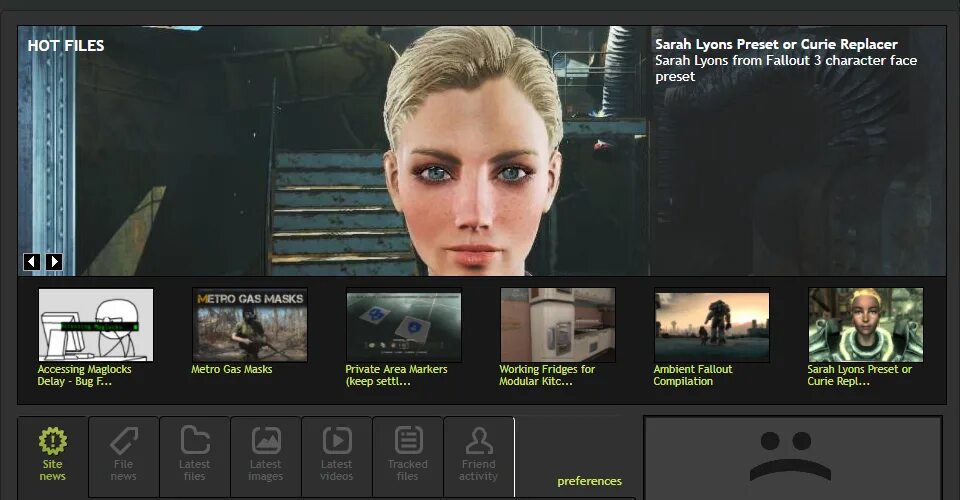The width and height of the screenshot is (960, 500).
Task: Open the sad face placeholder panel
Action: (793, 458)
